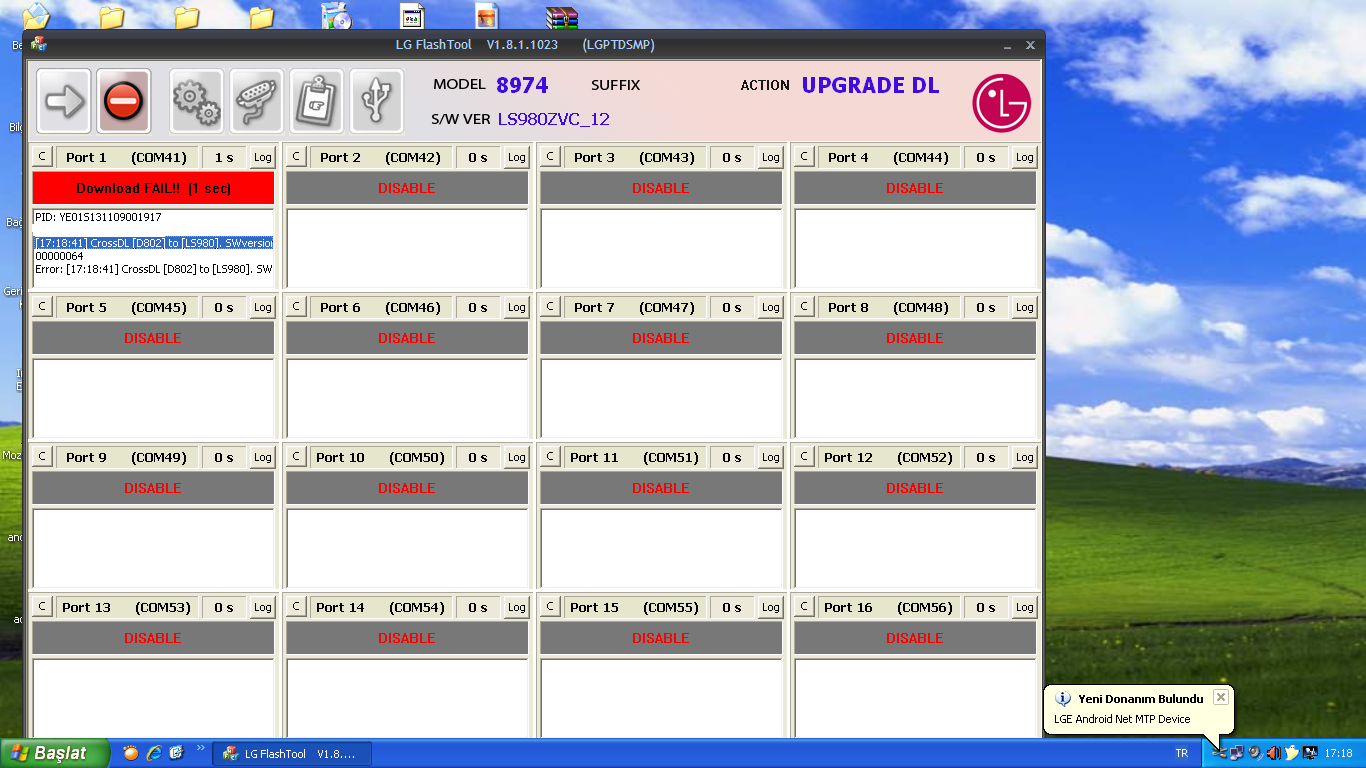1366x768 pixels.
Task: Open the Log for Port 2
Action: tap(516, 157)
